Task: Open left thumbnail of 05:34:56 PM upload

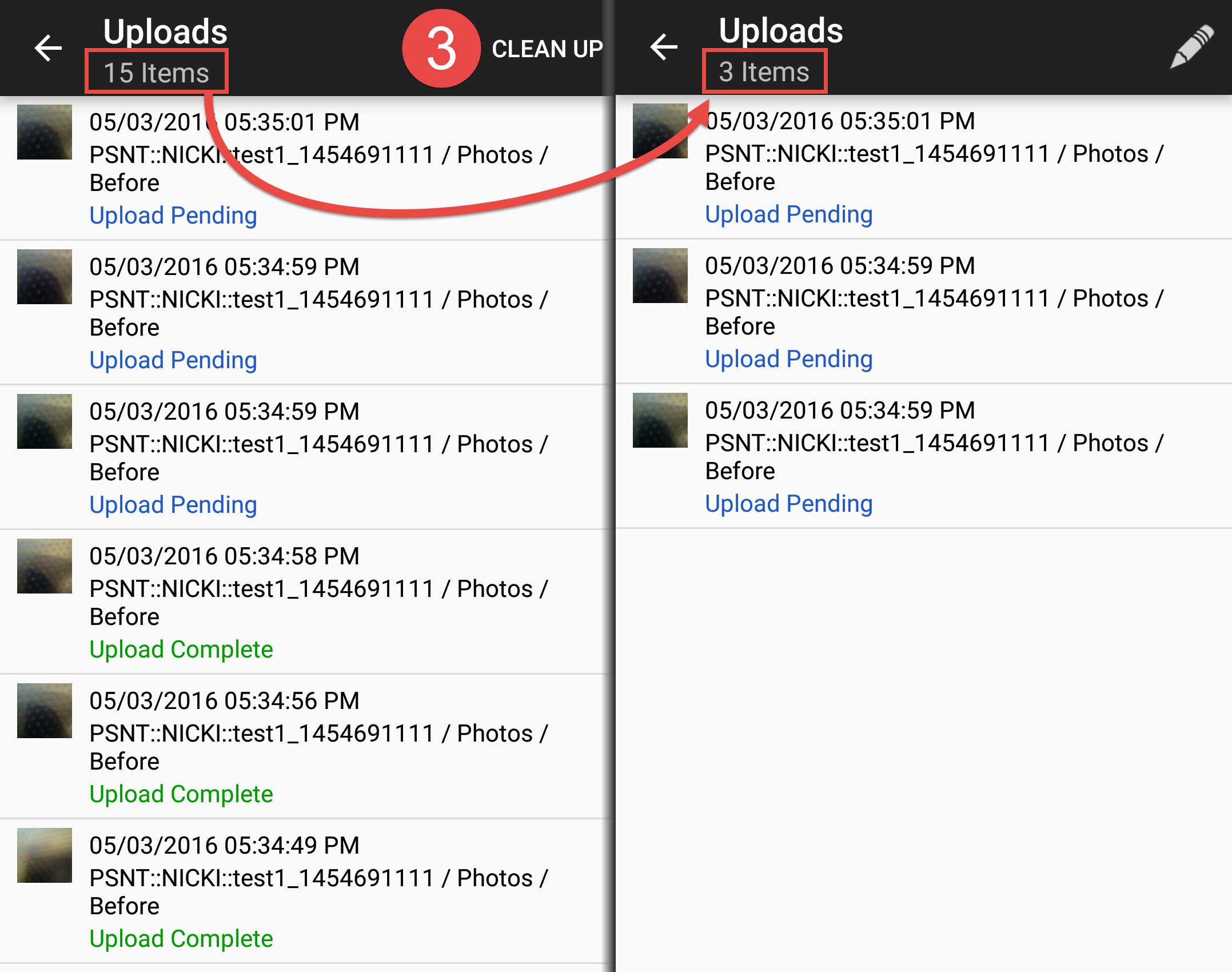Action: pyautogui.click(x=45, y=711)
